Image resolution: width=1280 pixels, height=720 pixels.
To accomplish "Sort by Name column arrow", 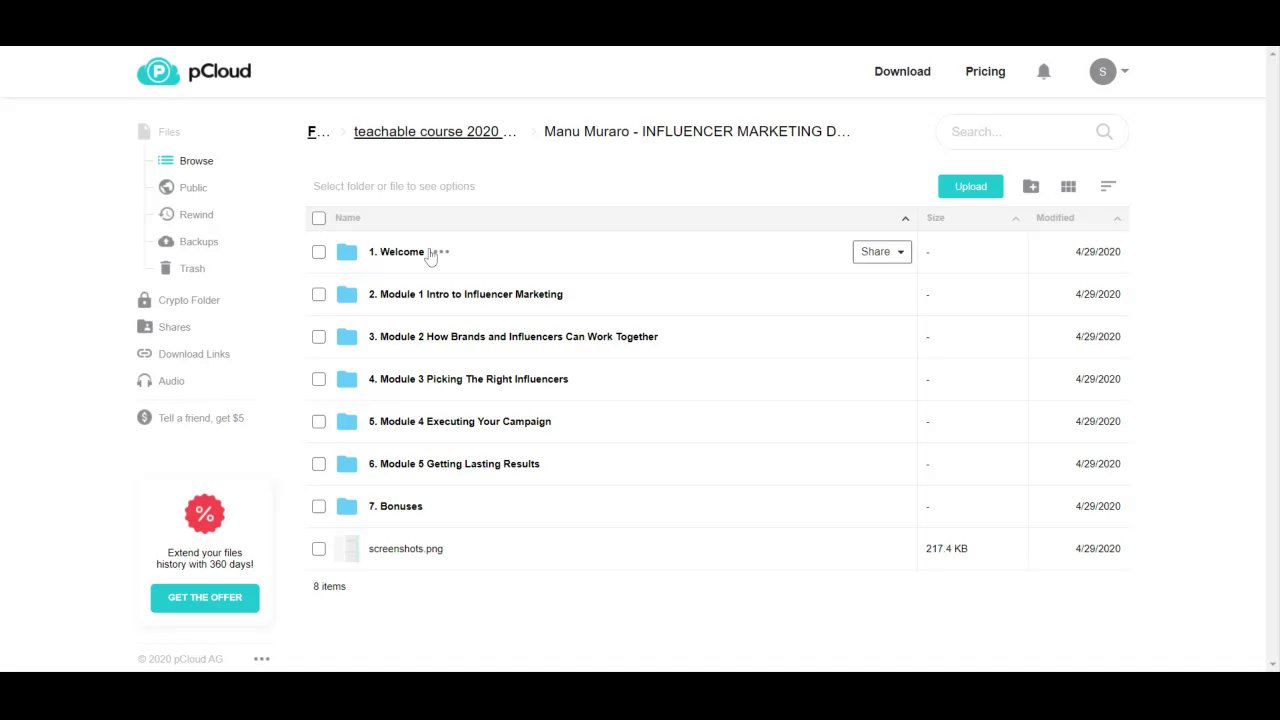I will 905,218.
